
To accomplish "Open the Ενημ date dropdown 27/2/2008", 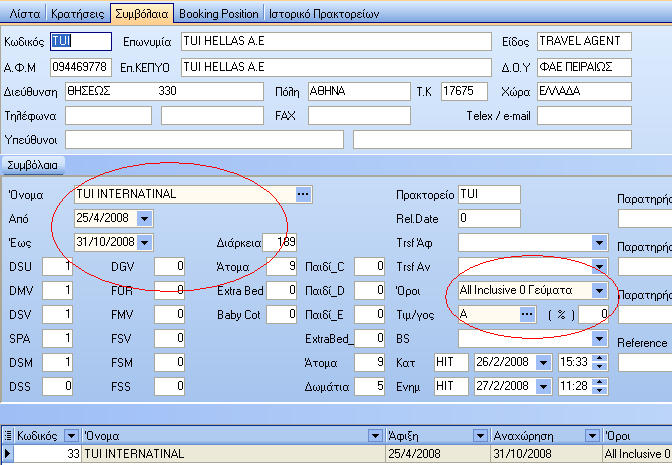I will coord(543,387).
